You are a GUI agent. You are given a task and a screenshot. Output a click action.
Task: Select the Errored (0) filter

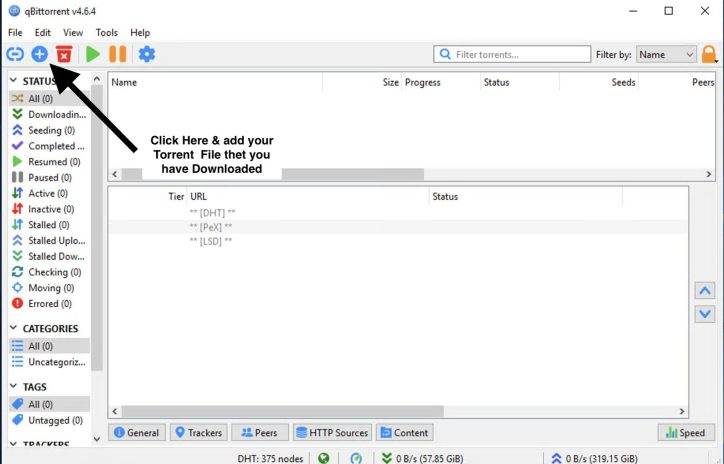[49, 303]
